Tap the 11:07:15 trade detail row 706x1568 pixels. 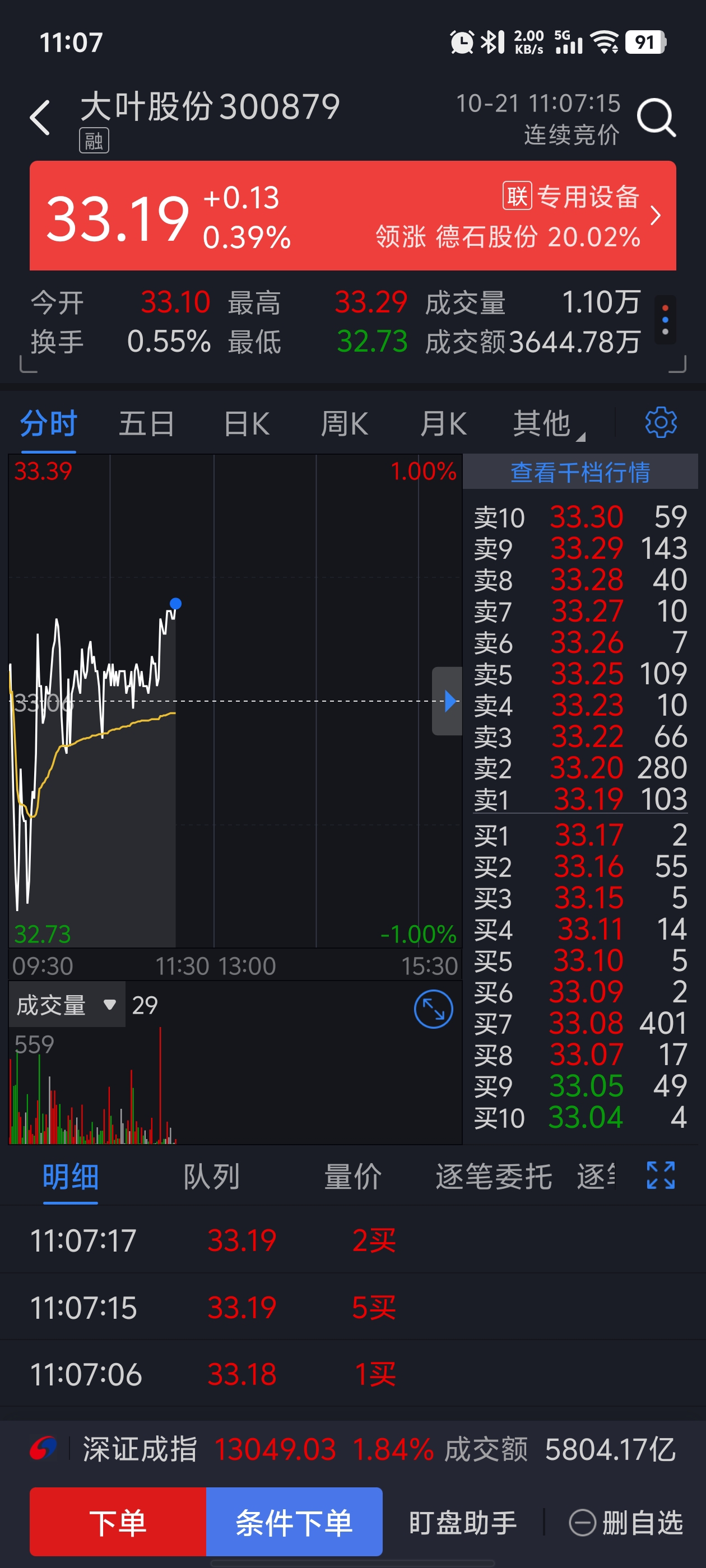(352, 1307)
